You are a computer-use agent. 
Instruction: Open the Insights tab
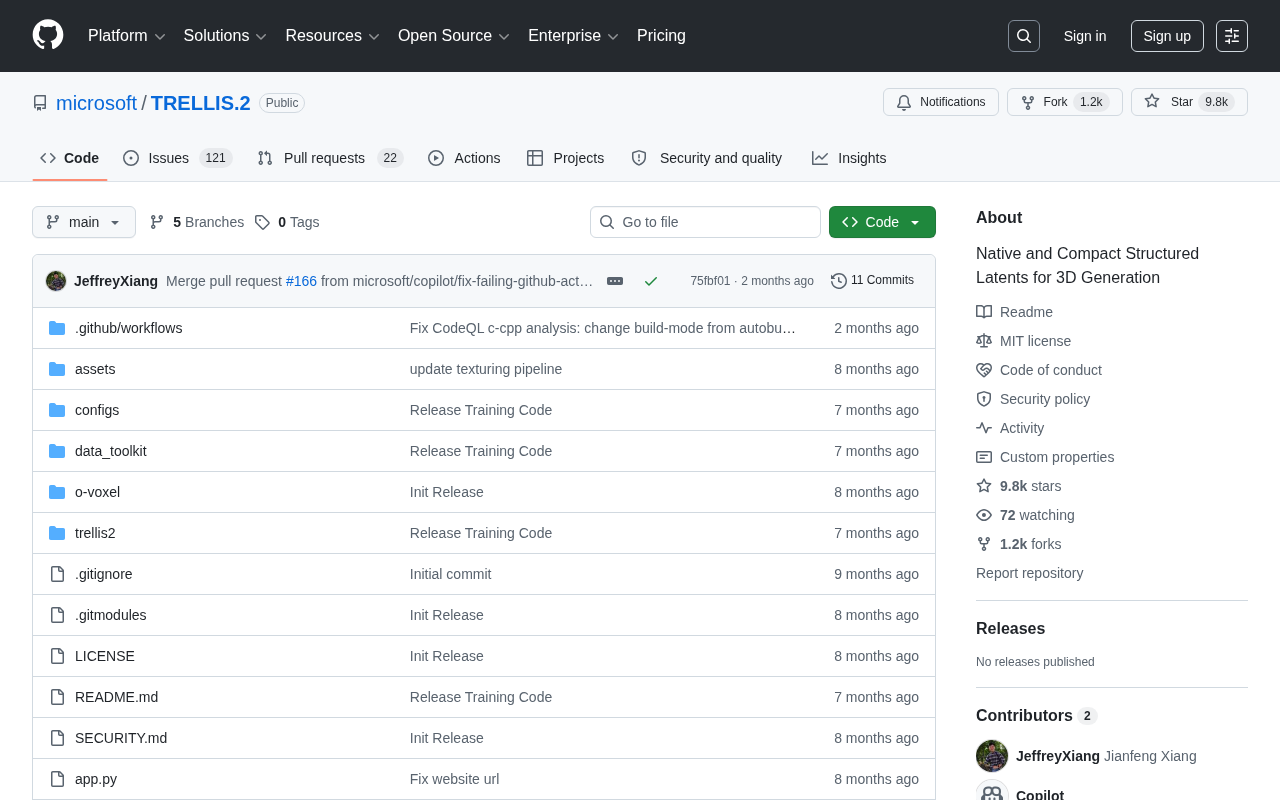849,158
